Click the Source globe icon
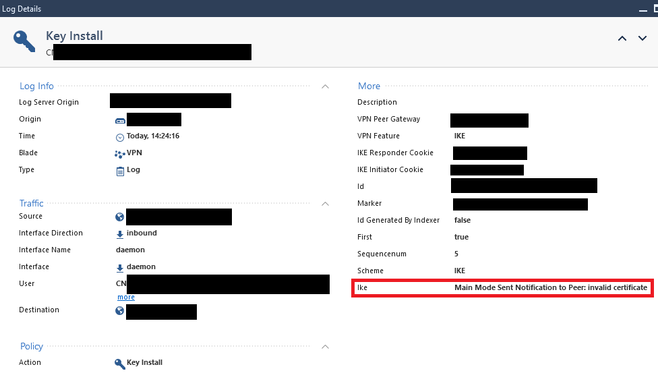 point(120,217)
